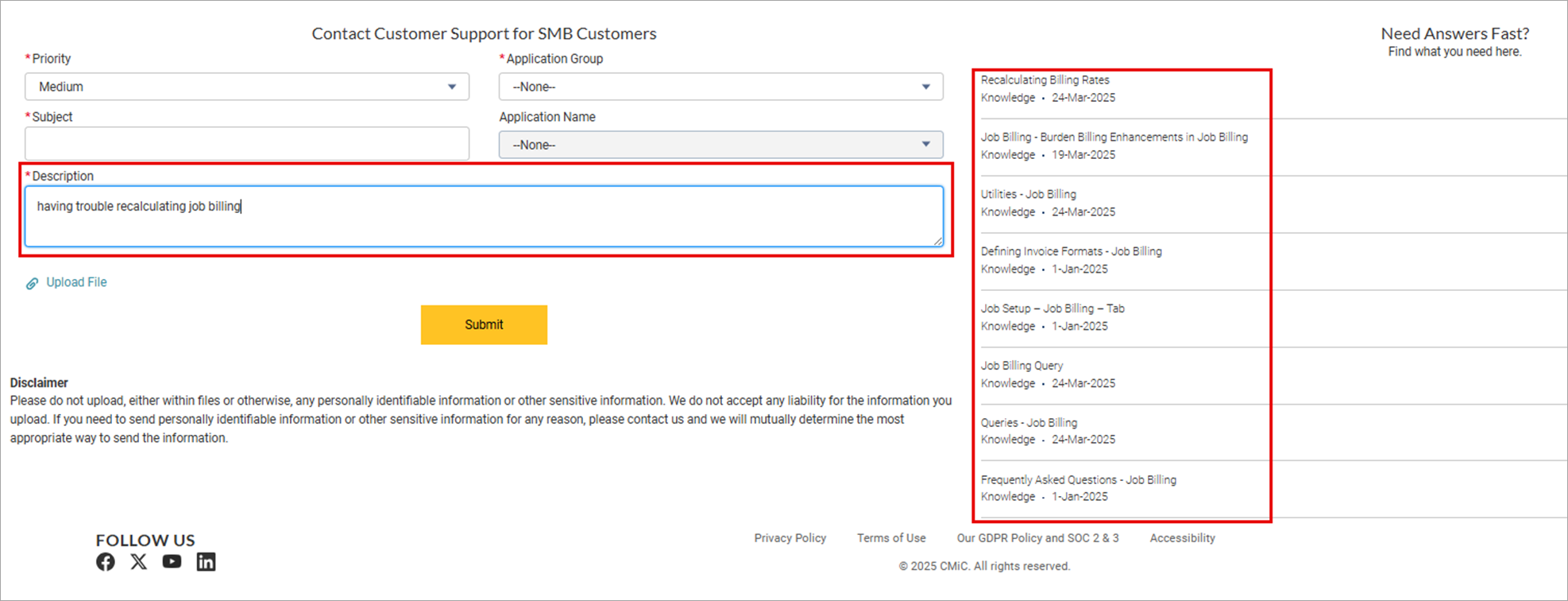
Task: Click into the Subject input field
Action: coord(246,144)
